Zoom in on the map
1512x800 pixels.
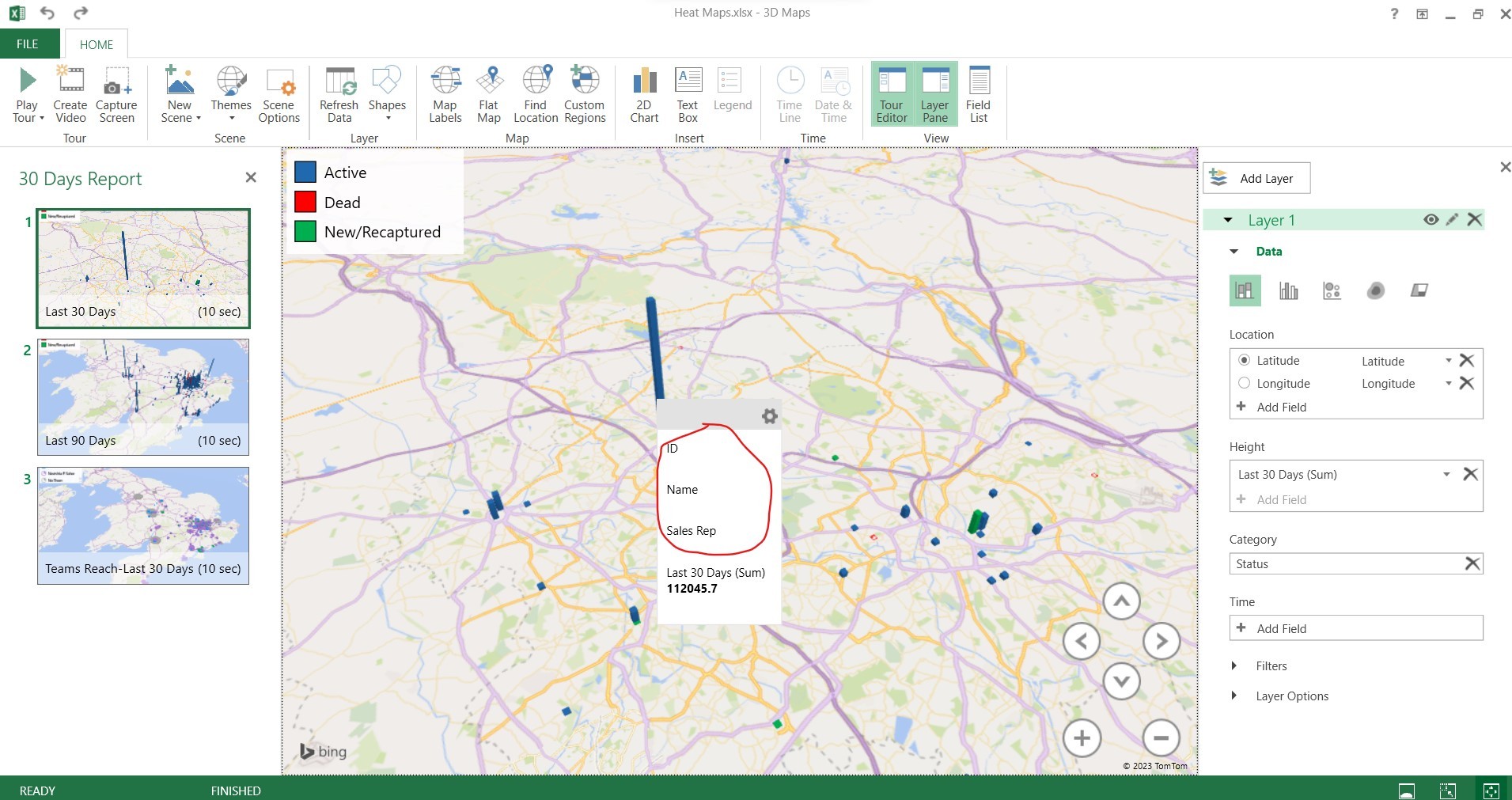coord(1082,738)
